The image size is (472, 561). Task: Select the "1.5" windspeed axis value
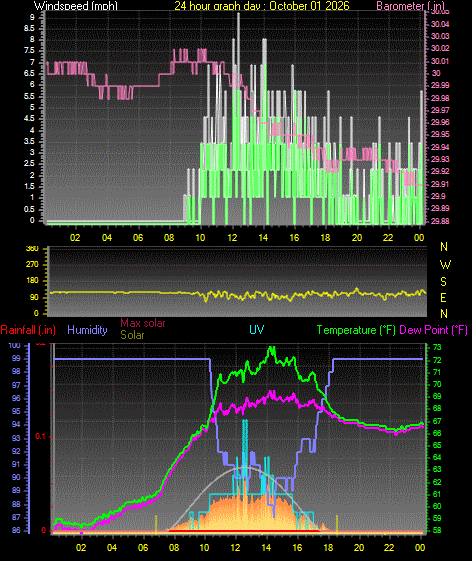click(29, 186)
